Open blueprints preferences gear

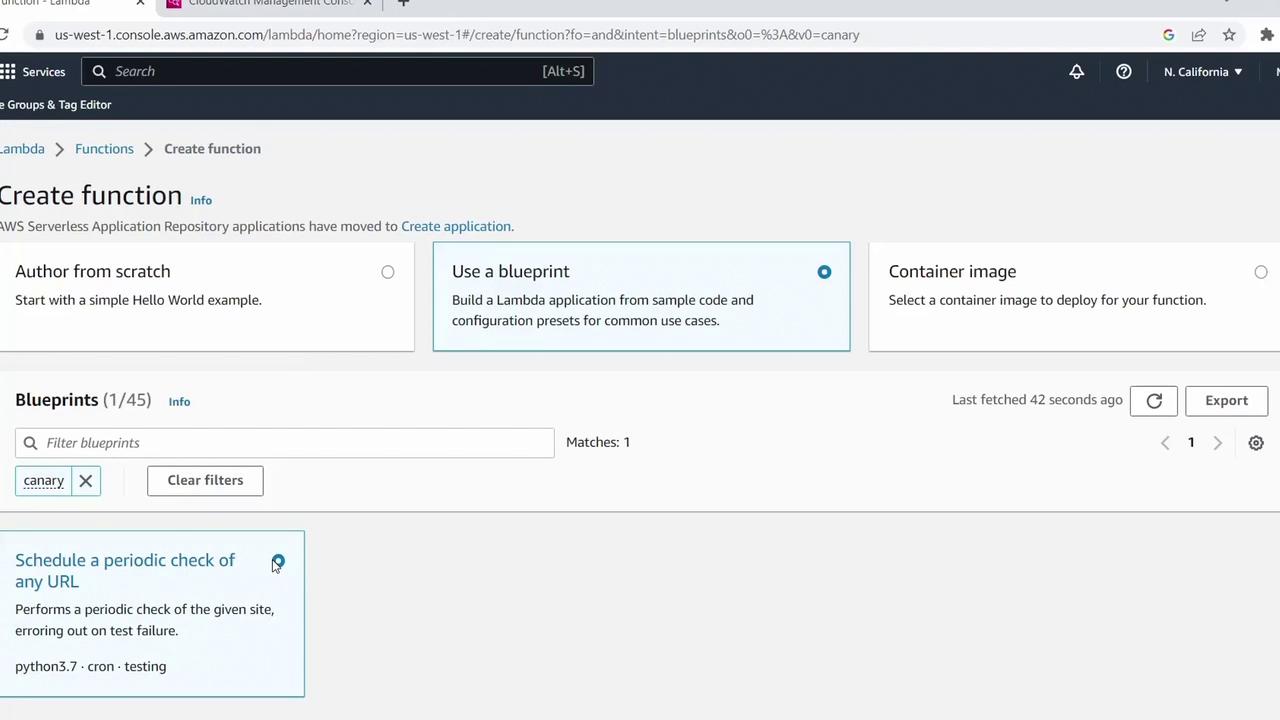click(x=1256, y=443)
